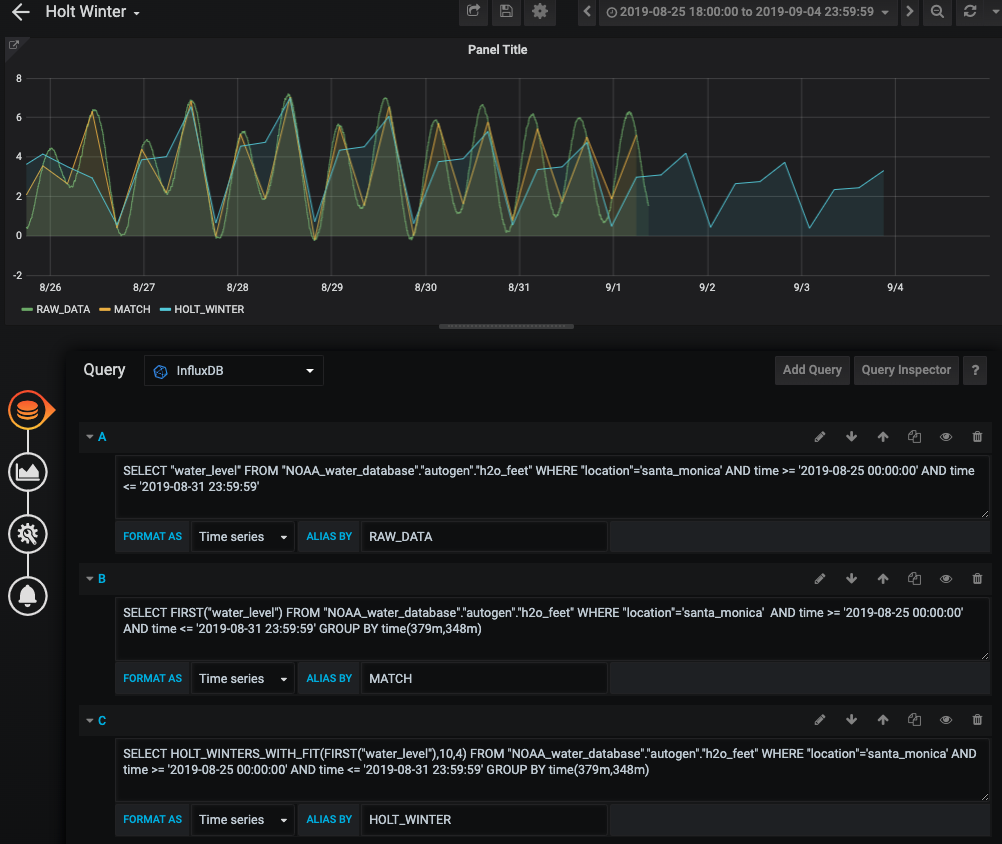Screen dimensions: 1002x844
Task: Move query B down
Action: click(x=851, y=579)
